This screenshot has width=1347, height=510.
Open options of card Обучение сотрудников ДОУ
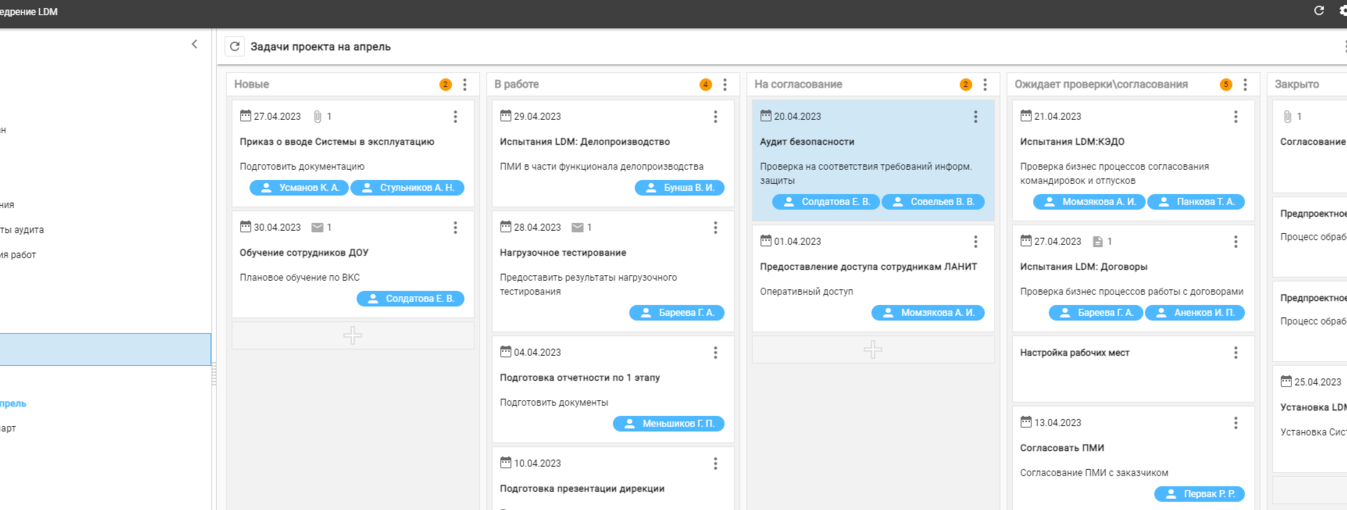point(455,228)
